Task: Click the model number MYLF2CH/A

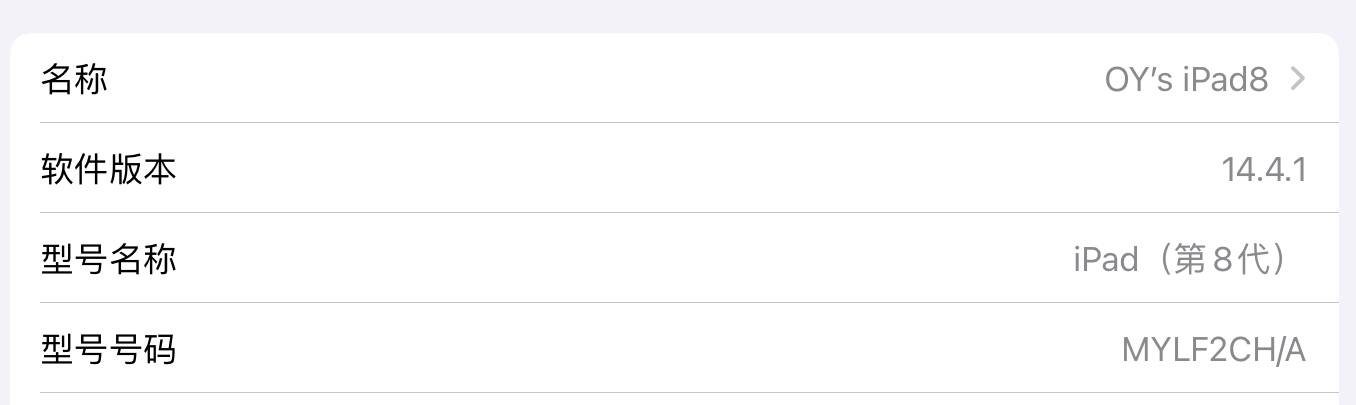Action: pyautogui.click(x=1214, y=349)
